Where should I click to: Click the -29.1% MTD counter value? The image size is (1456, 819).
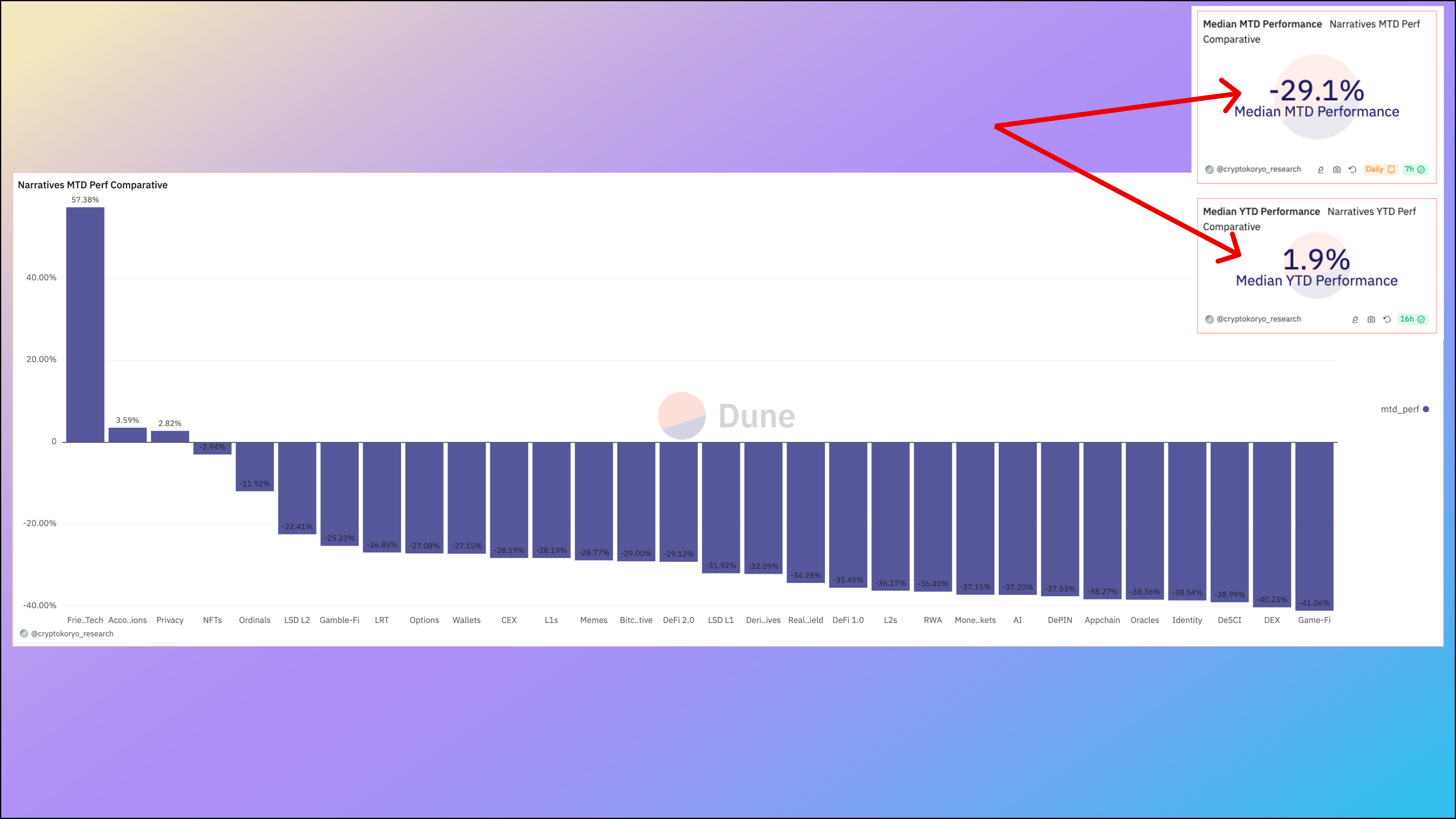(1316, 90)
